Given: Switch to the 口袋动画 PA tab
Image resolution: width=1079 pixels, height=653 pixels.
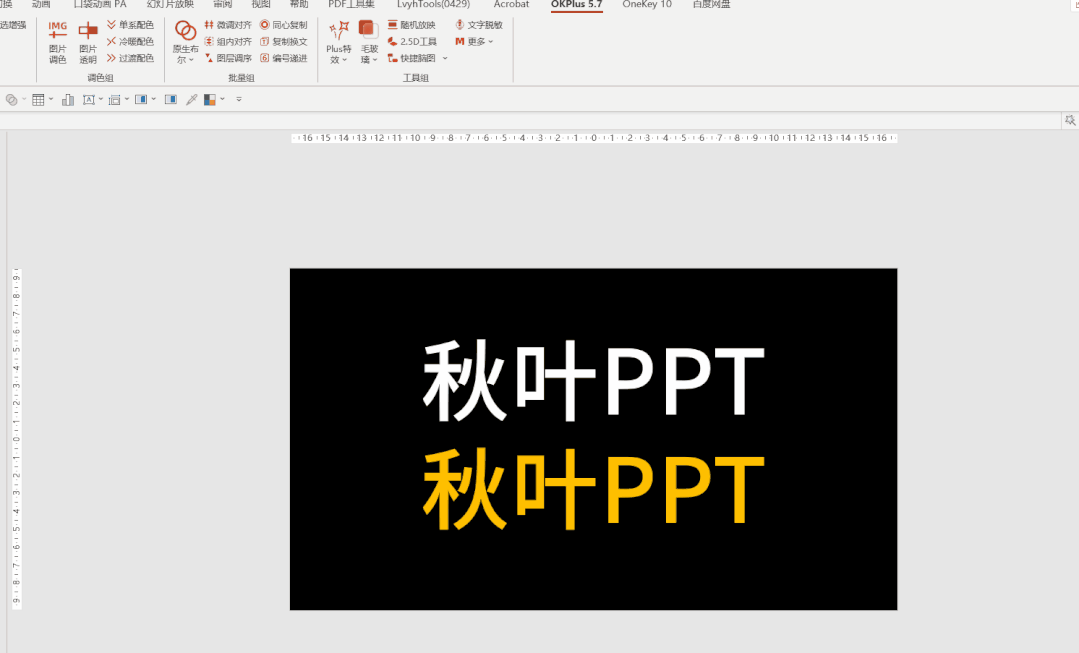Looking at the screenshot, I should click(100, 4).
